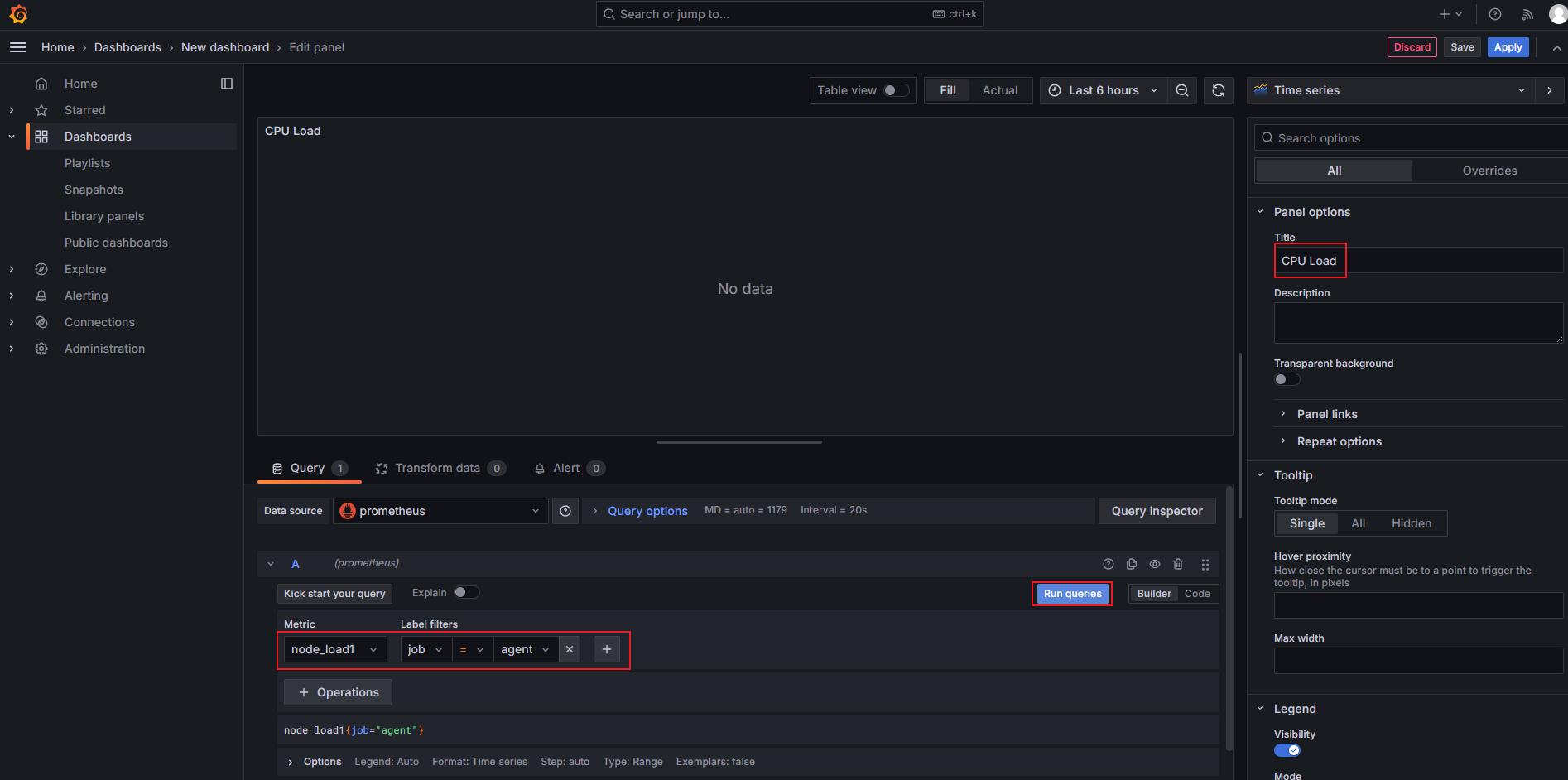Click the Apply button
This screenshot has width=1568, height=780.
[1508, 47]
